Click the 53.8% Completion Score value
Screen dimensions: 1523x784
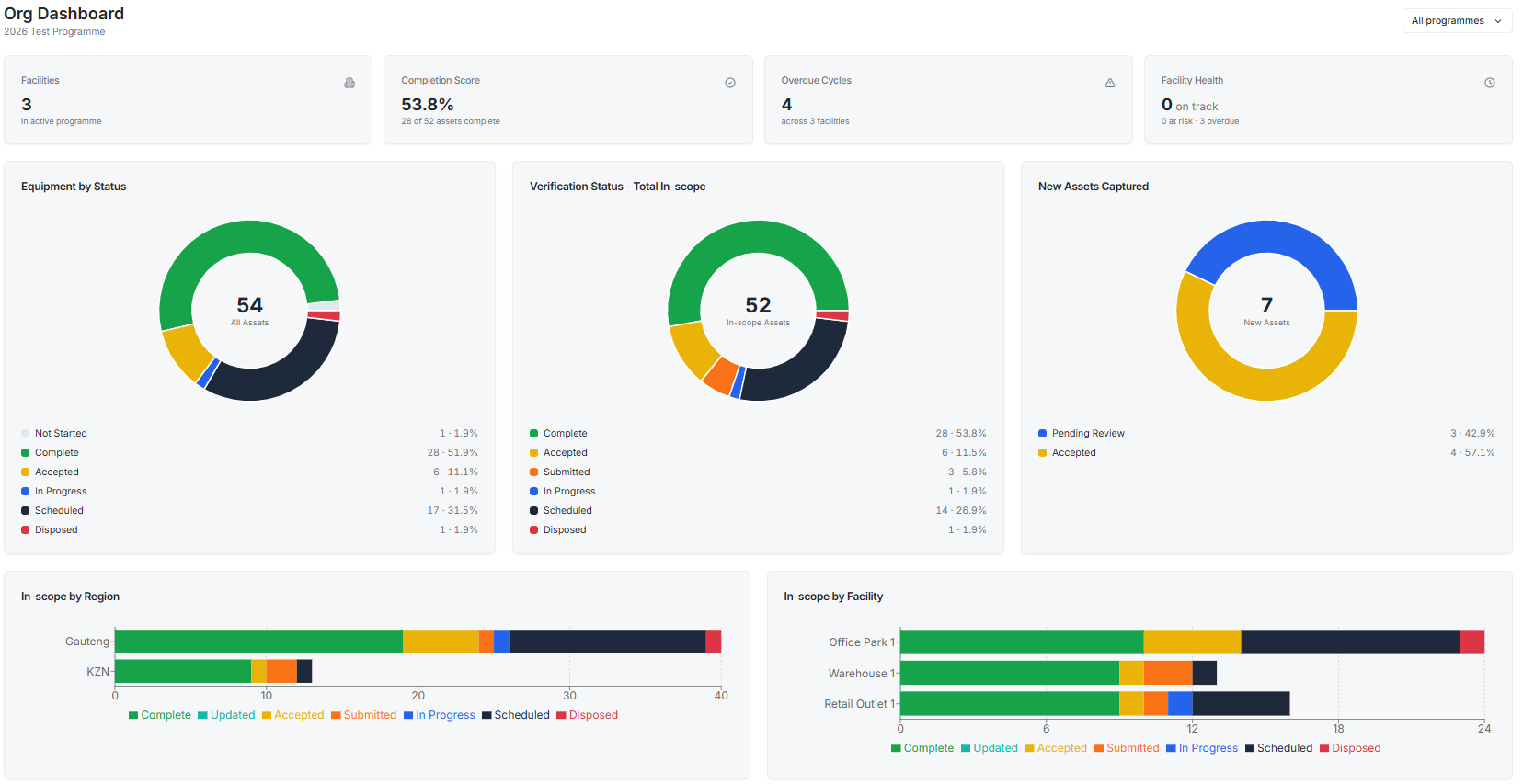[x=428, y=105]
